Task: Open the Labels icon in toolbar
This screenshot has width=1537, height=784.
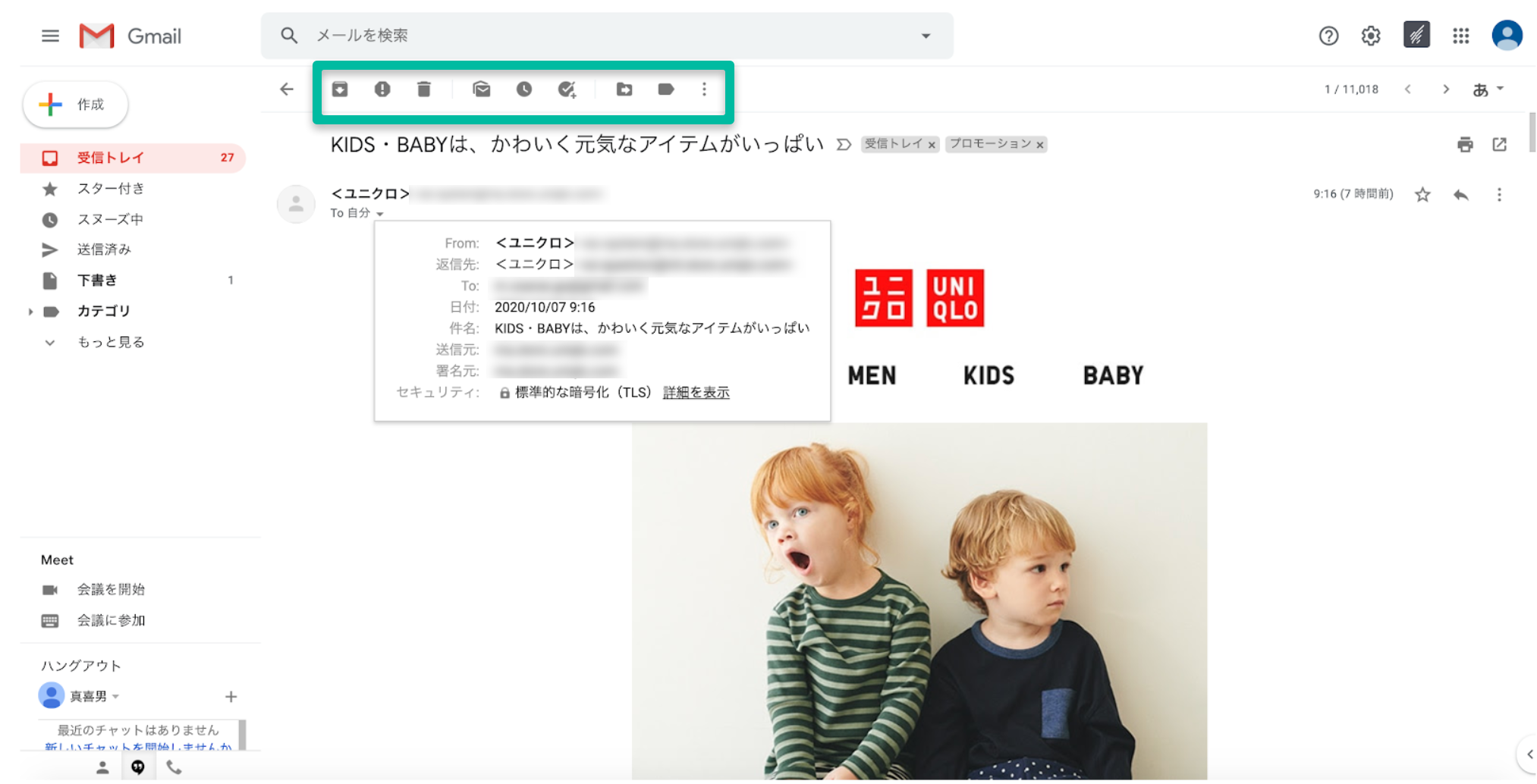Action: 666,89
